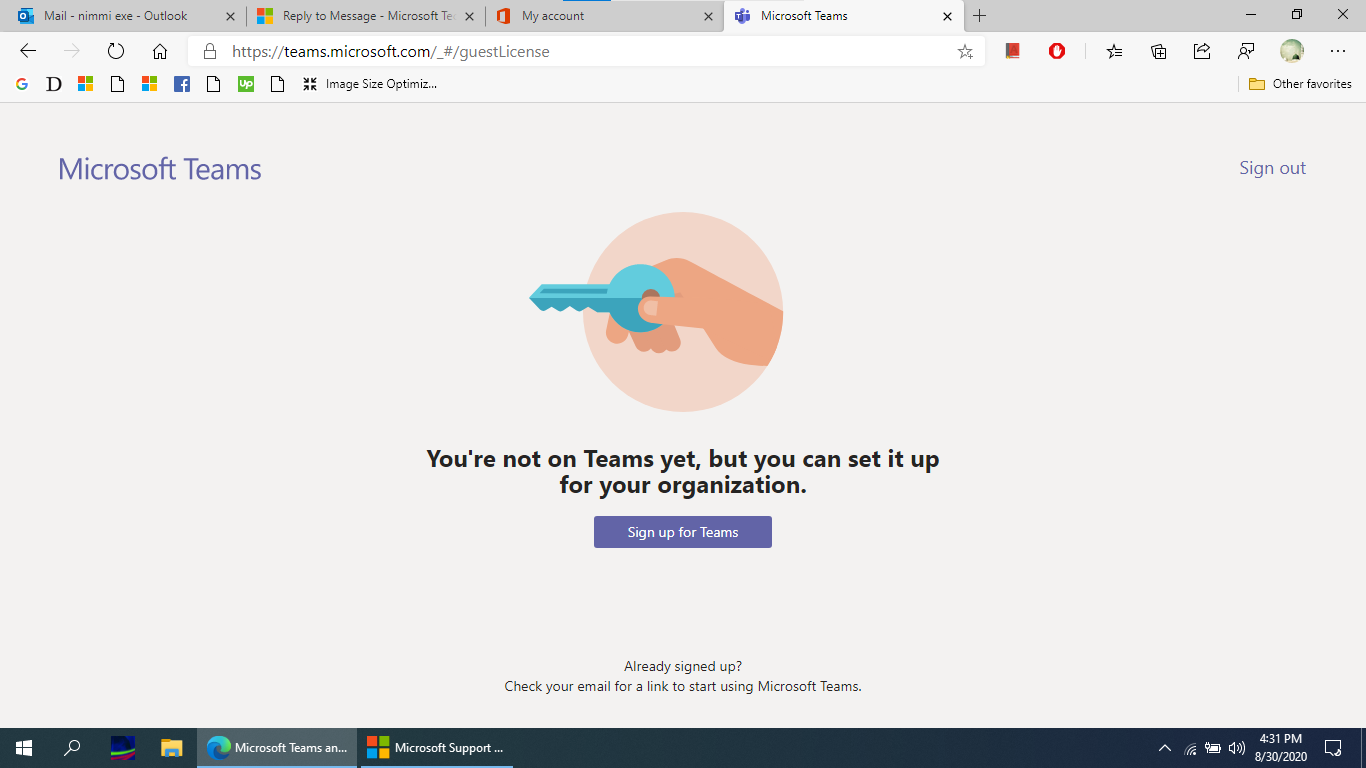Image resolution: width=1366 pixels, height=768 pixels.
Task: Select the Microsoft Support taskbar window
Action: click(x=437, y=748)
